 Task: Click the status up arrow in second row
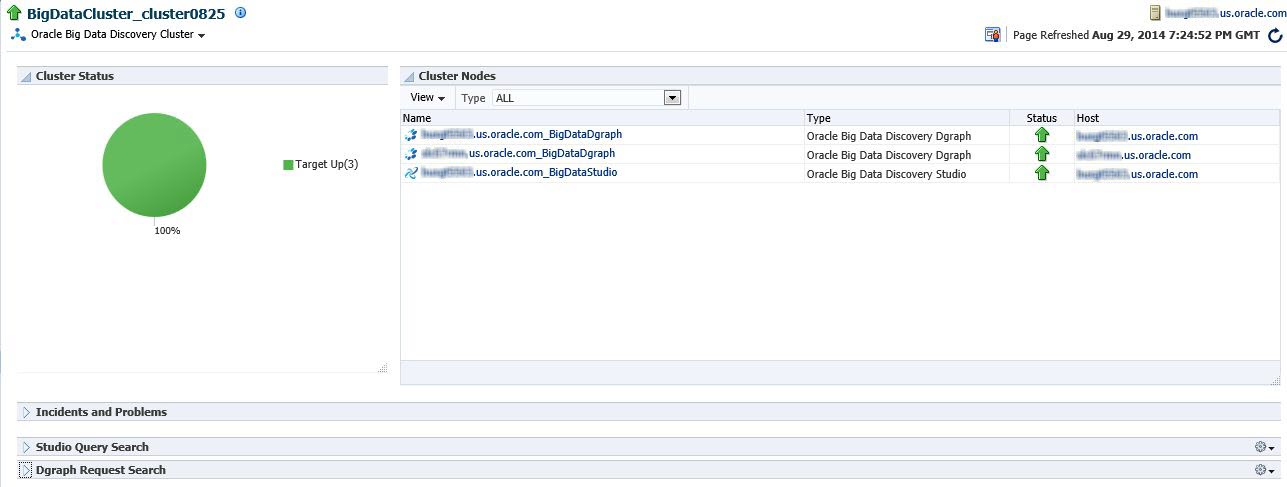click(1042, 154)
